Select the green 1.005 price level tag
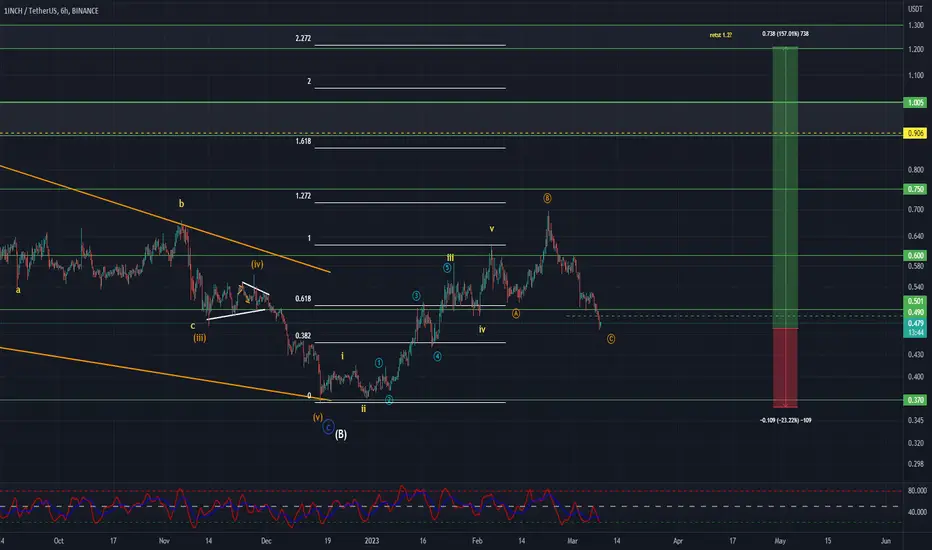 915,102
